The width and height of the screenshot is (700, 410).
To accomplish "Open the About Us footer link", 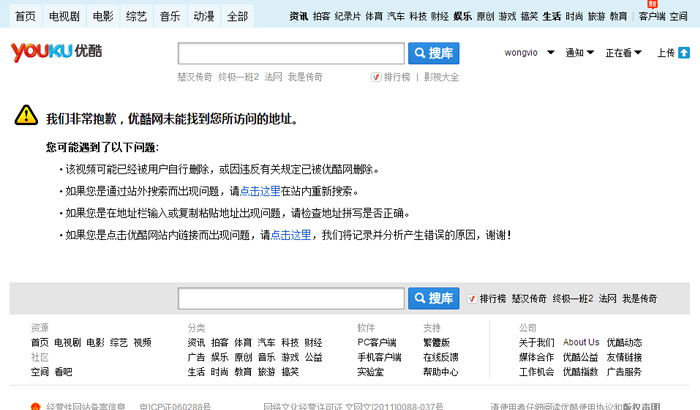I will [581, 343].
